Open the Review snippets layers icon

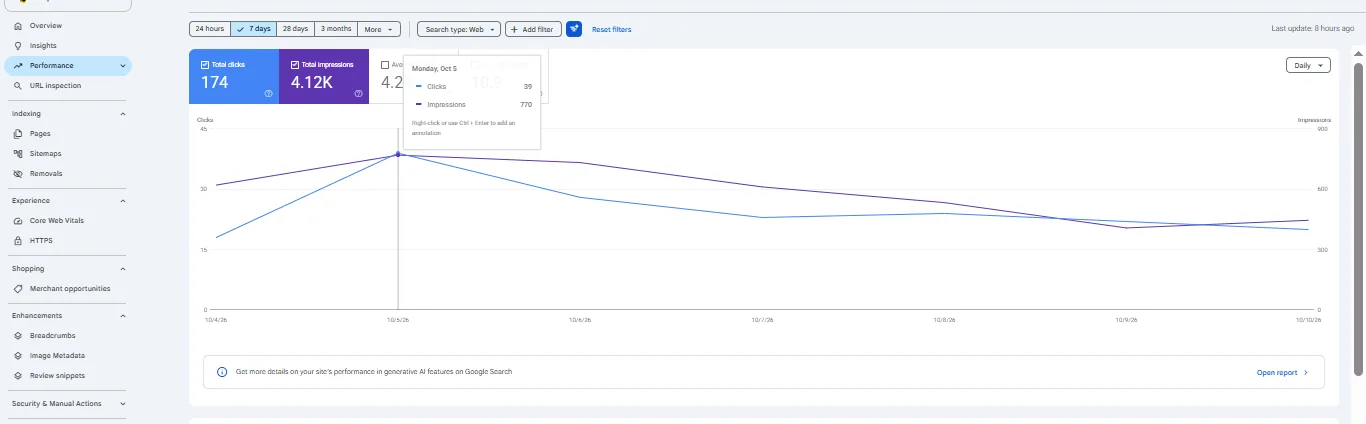tap(19, 375)
